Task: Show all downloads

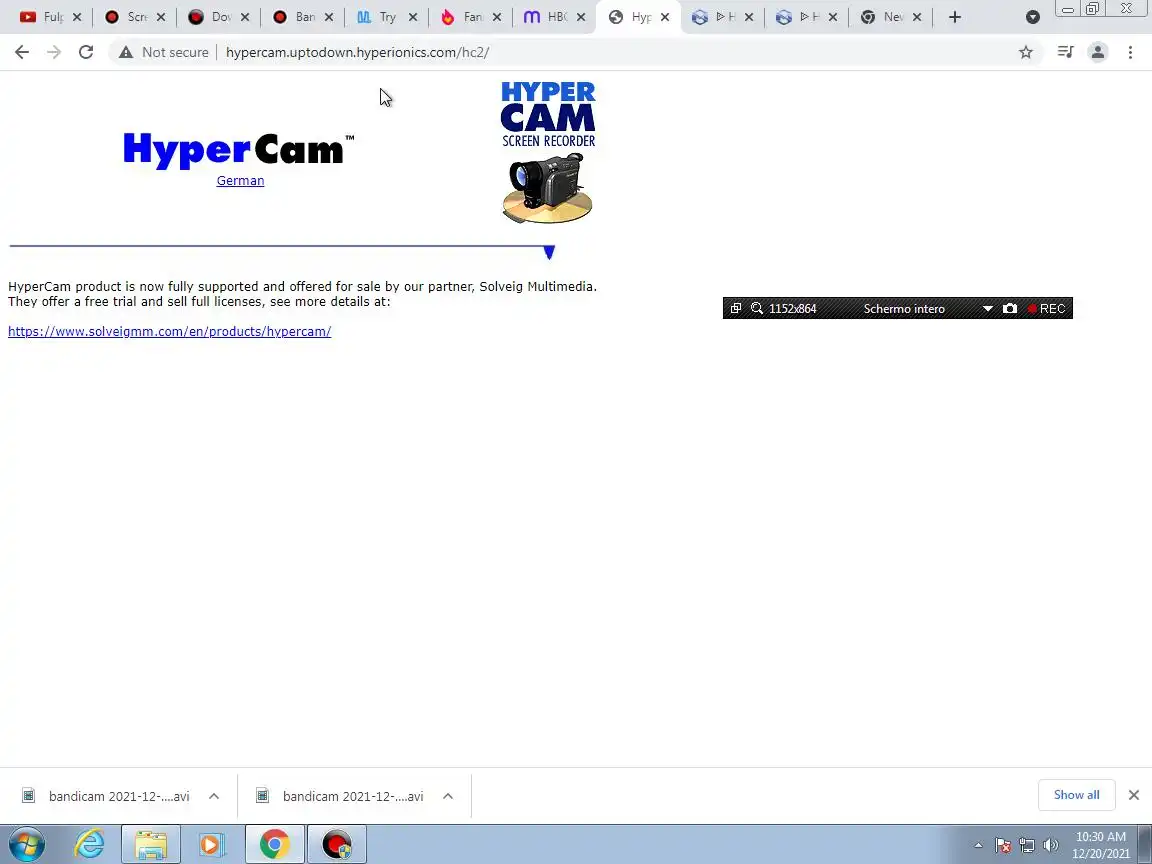Action: pyautogui.click(x=1076, y=795)
